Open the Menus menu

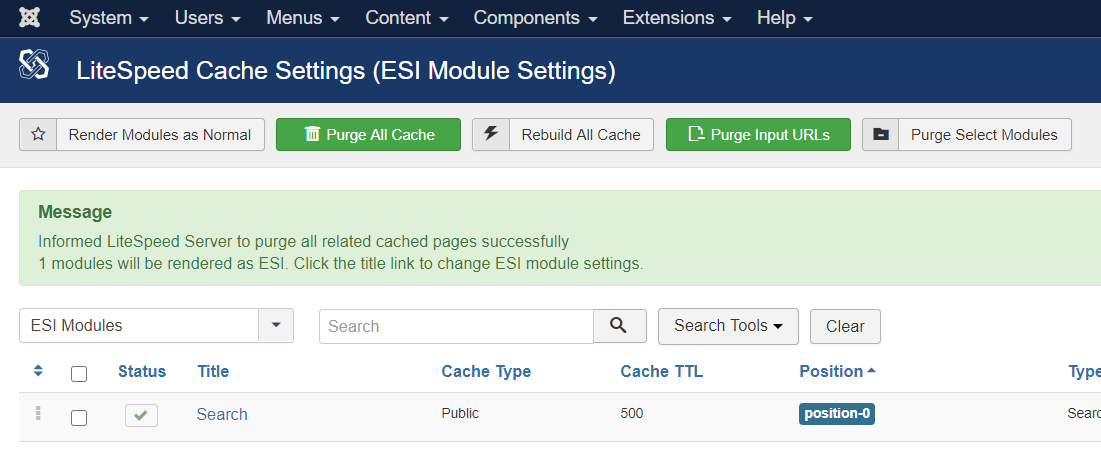(303, 18)
